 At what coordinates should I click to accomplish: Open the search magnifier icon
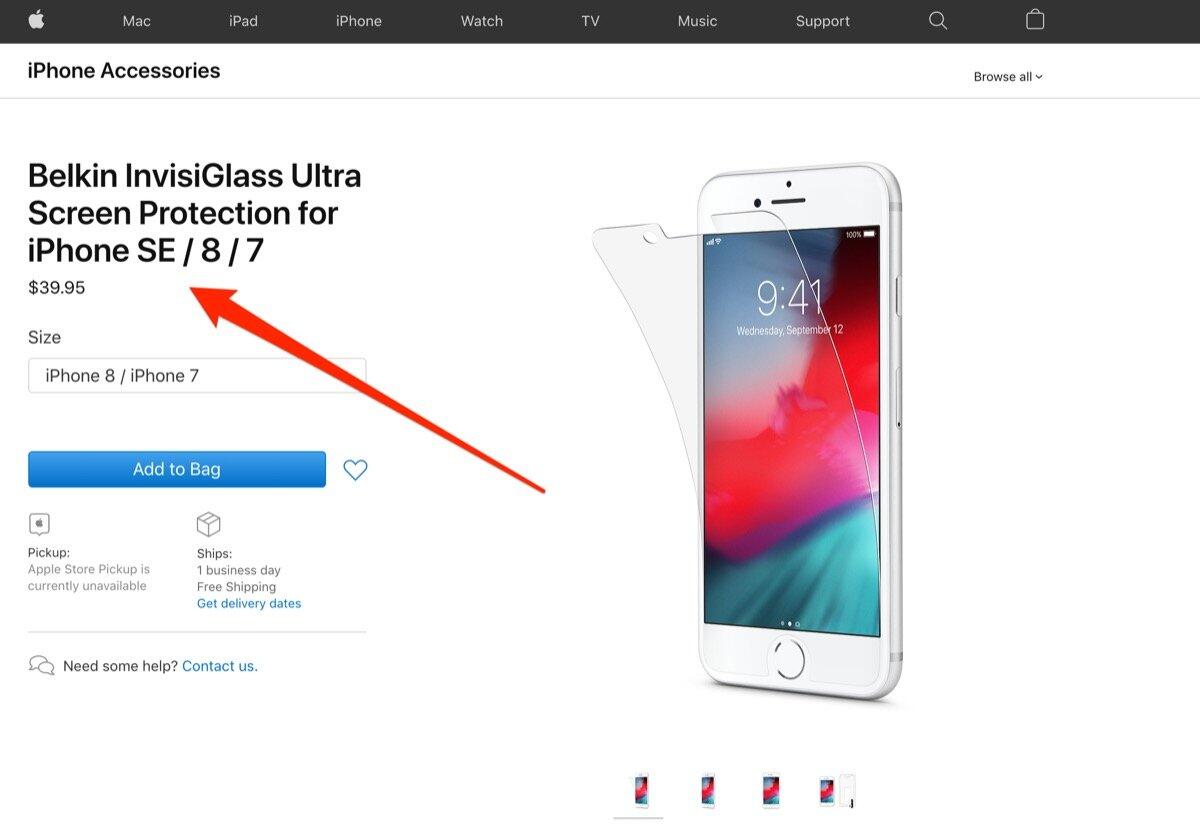coord(938,20)
